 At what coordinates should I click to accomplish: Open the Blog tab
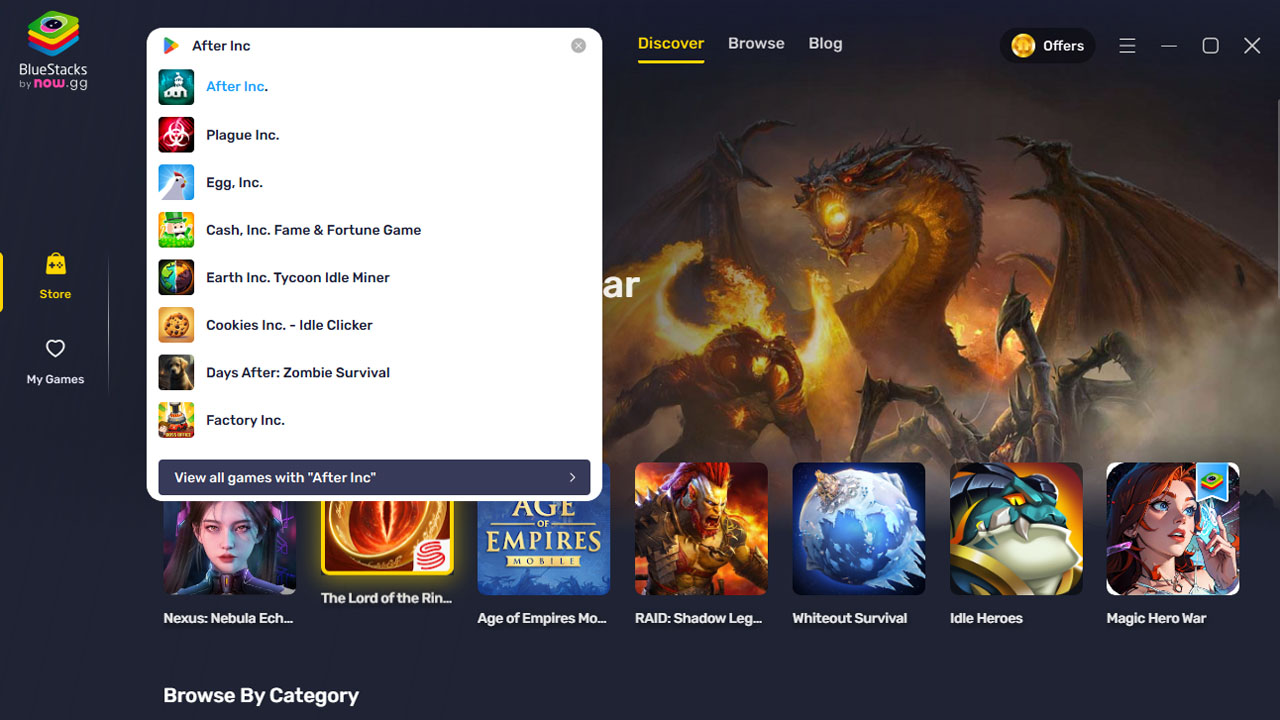coord(825,43)
